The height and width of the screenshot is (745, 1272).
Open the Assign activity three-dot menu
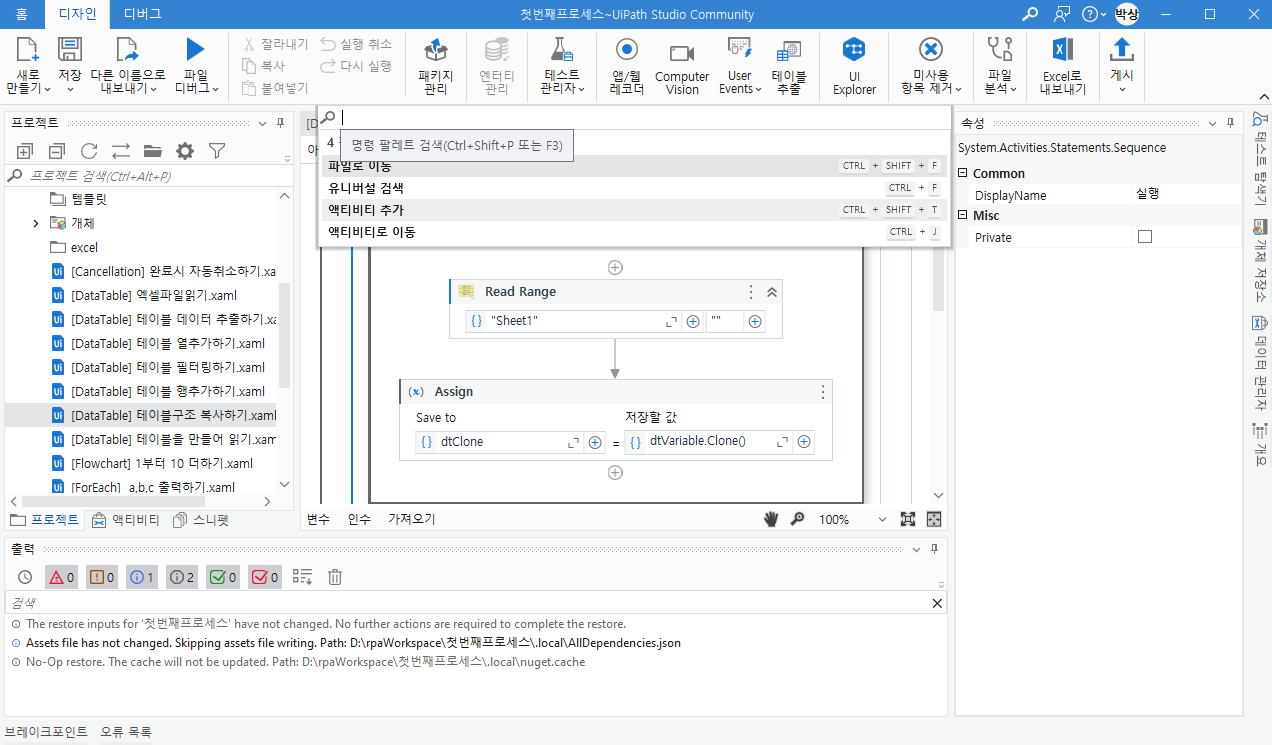pyautogui.click(x=823, y=392)
